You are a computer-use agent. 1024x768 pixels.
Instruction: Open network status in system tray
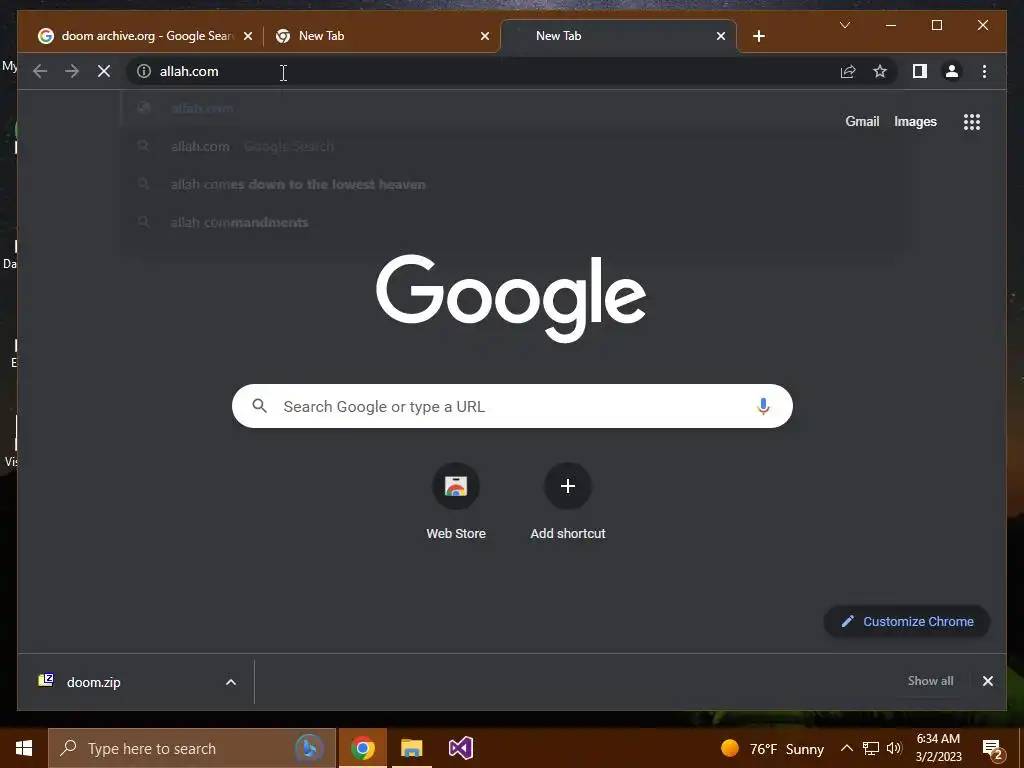tap(871, 748)
